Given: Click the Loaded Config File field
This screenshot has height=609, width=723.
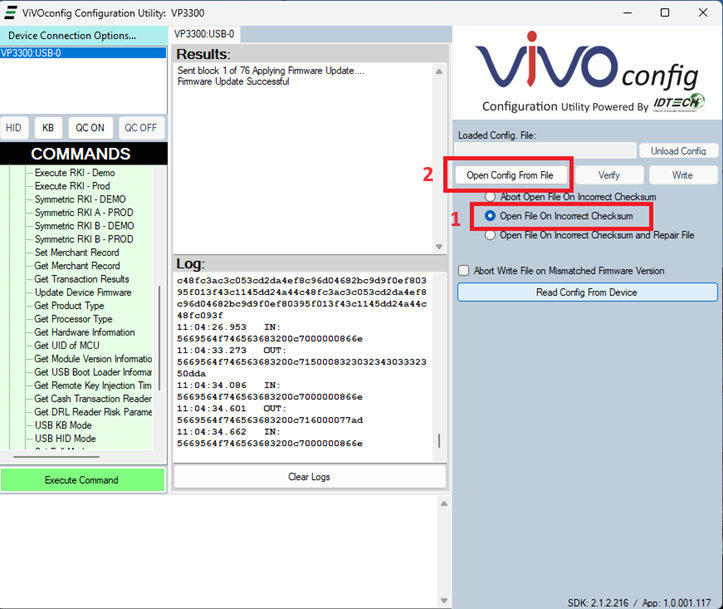Looking at the screenshot, I should 546,151.
